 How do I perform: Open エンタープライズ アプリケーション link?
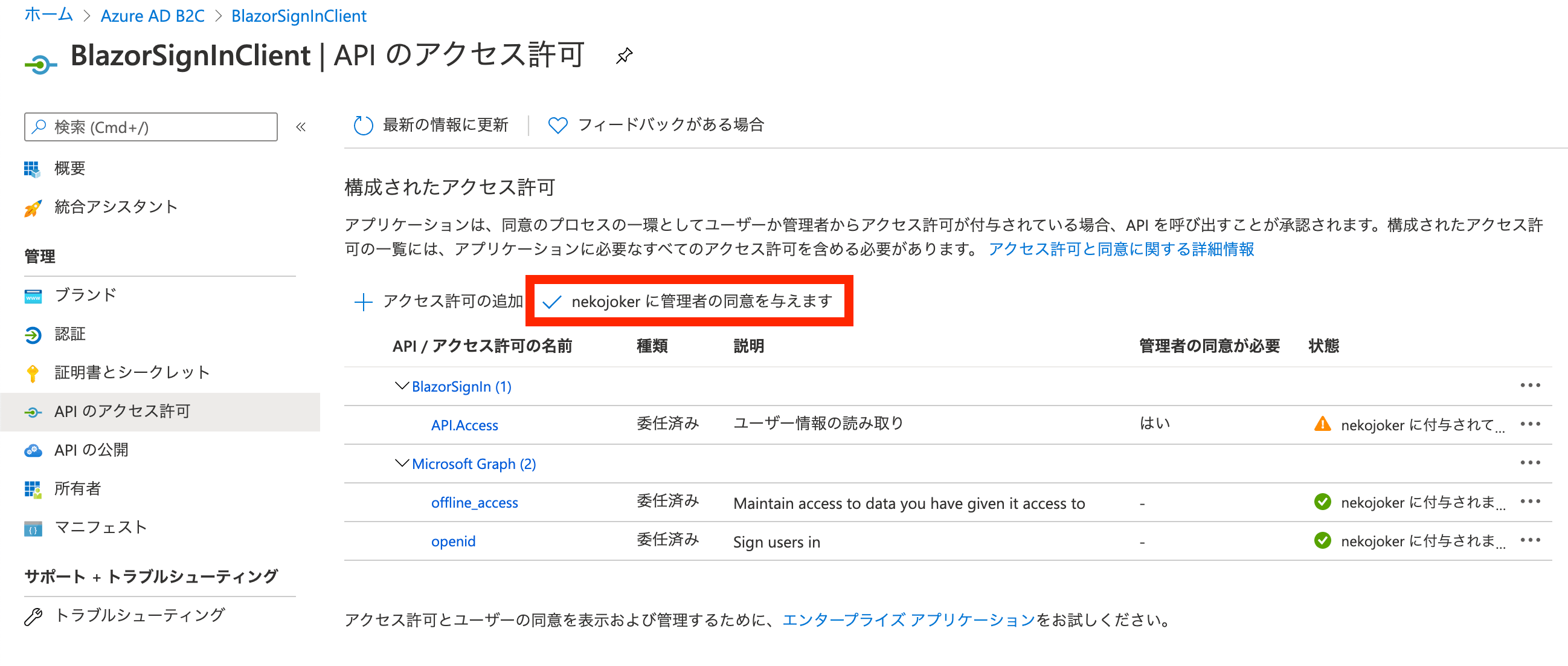(x=909, y=620)
